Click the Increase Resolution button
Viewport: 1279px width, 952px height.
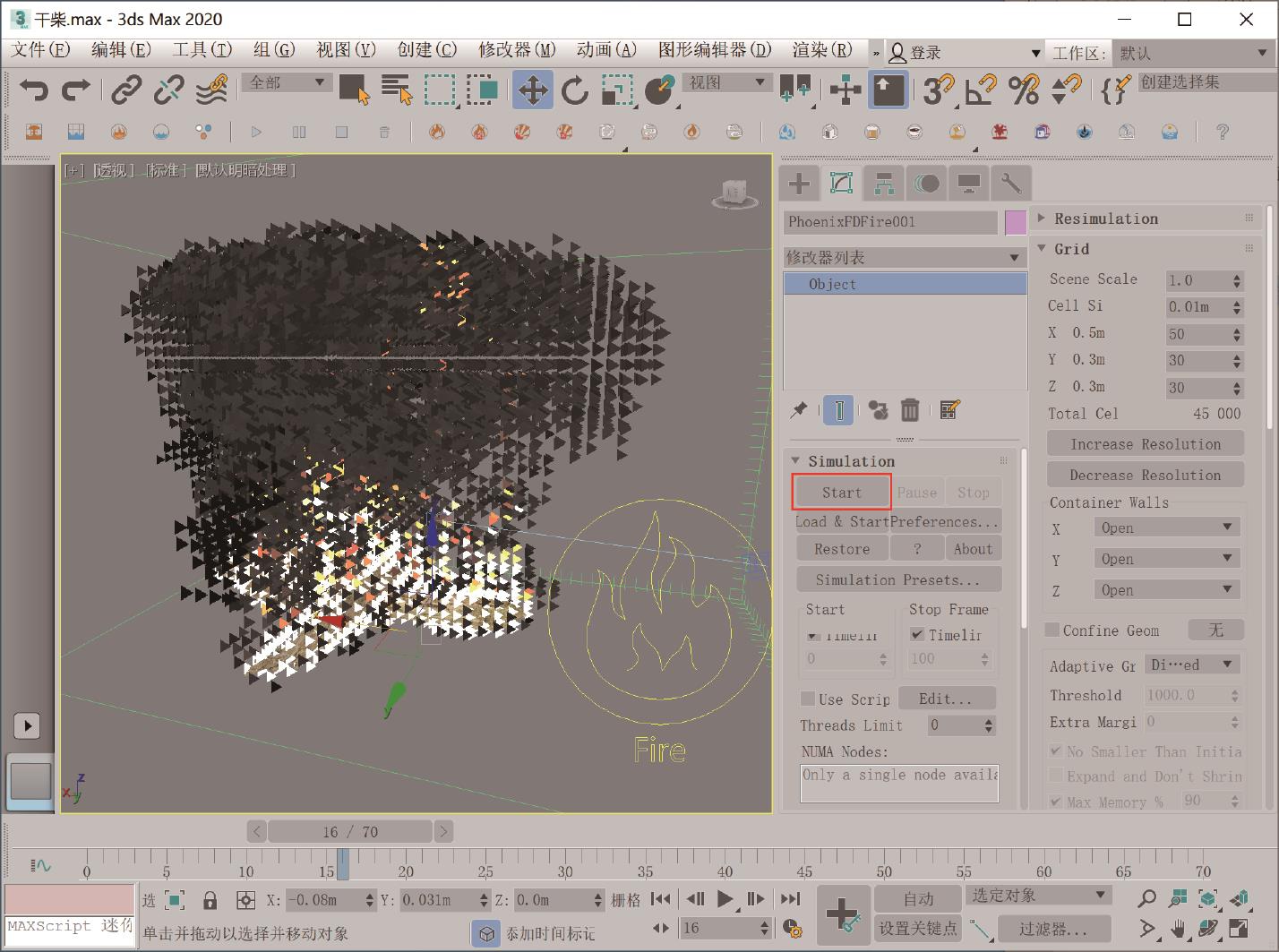point(1145,444)
